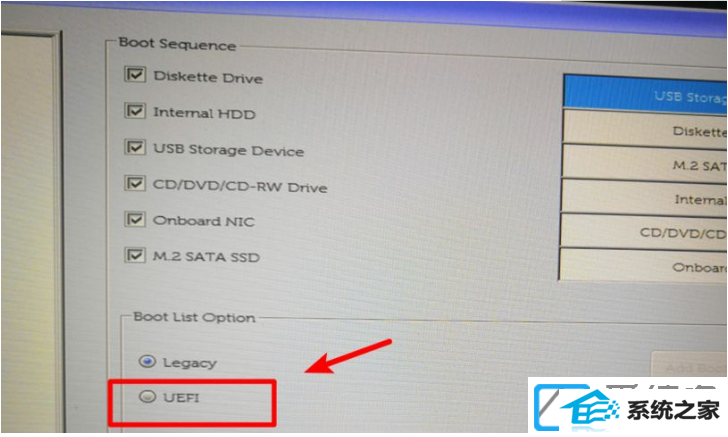Click the Add Boot button
The height and width of the screenshot is (437, 728).
coord(690,367)
